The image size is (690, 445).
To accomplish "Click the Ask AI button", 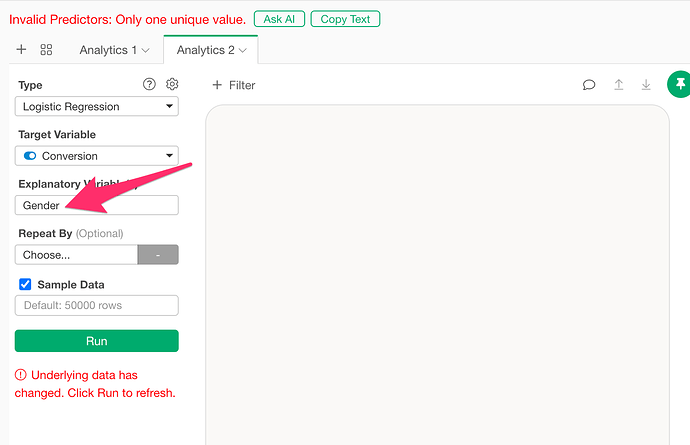I will pyautogui.click(x=279, y=19).
